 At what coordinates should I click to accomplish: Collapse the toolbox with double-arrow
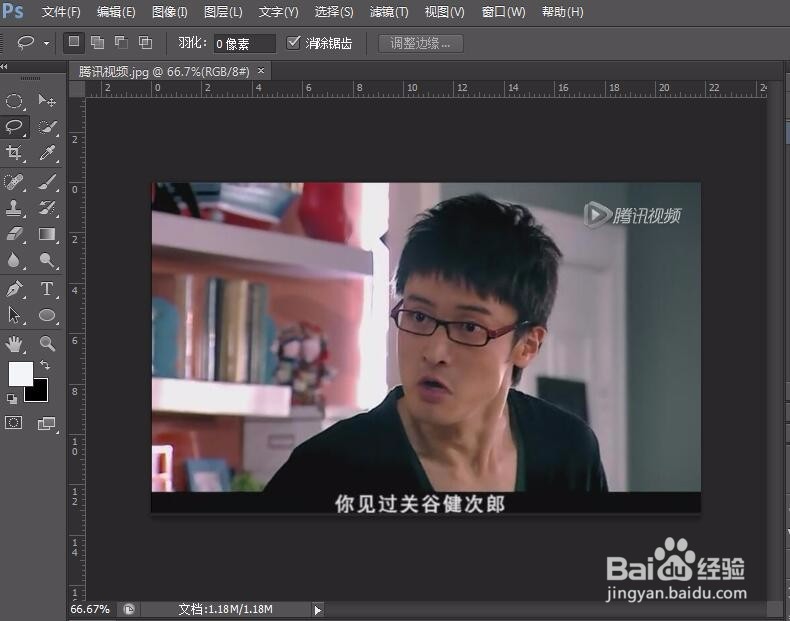pyautogui.click(x=4, y=66)
